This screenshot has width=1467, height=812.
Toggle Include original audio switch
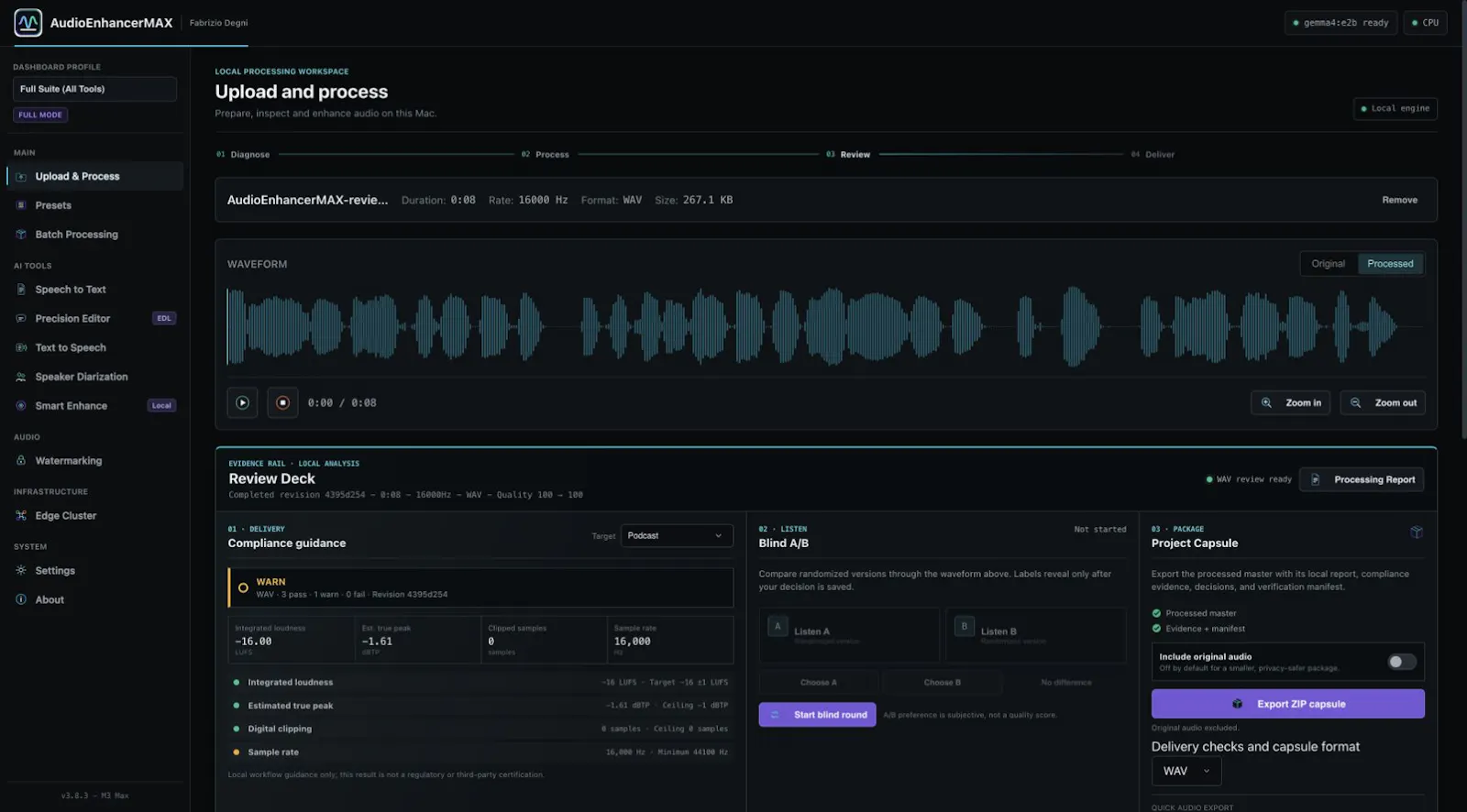1402,662
